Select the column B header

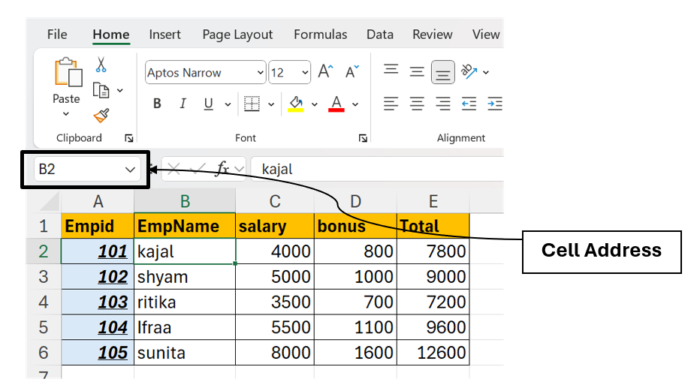(185, 201)
